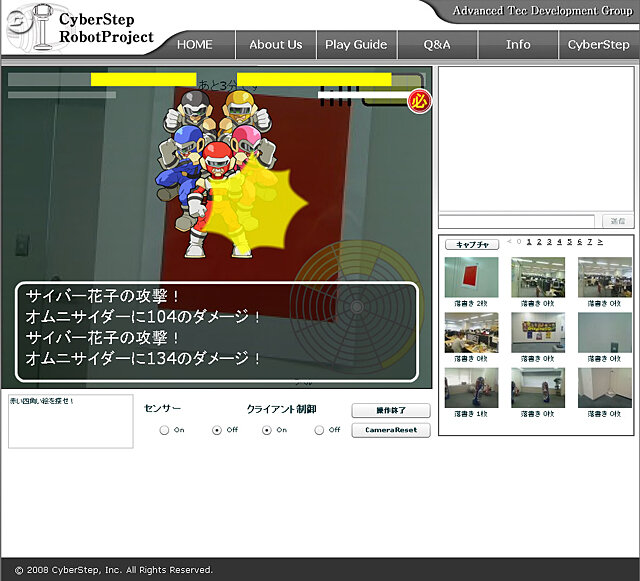This screenshot has width=640, height=581.
Task: Click the chat log display area
Action: point(536,140)
